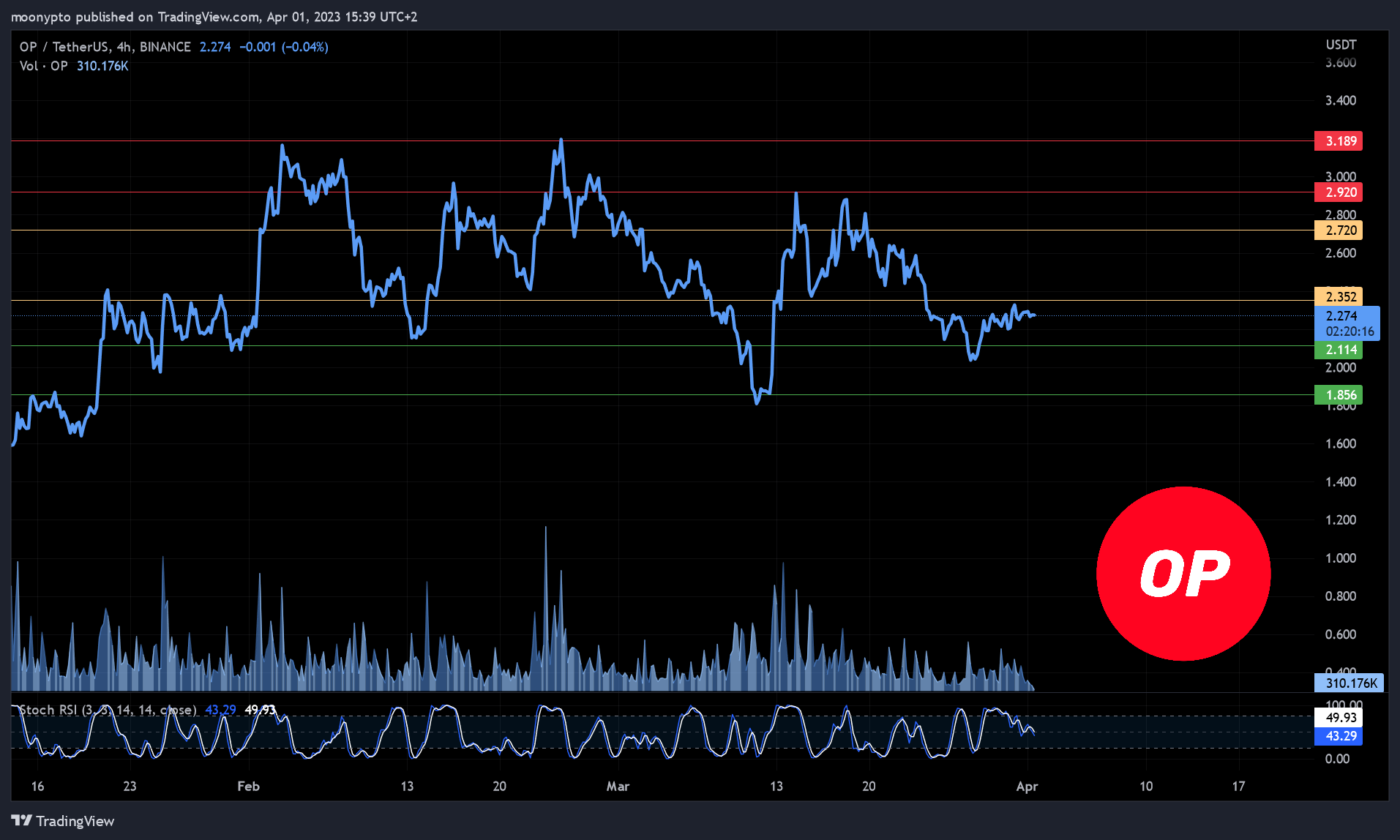The height and width of the screenshot is (840, 1400).
Task: Click the moonypto published header text
Action: pos(214,16)
